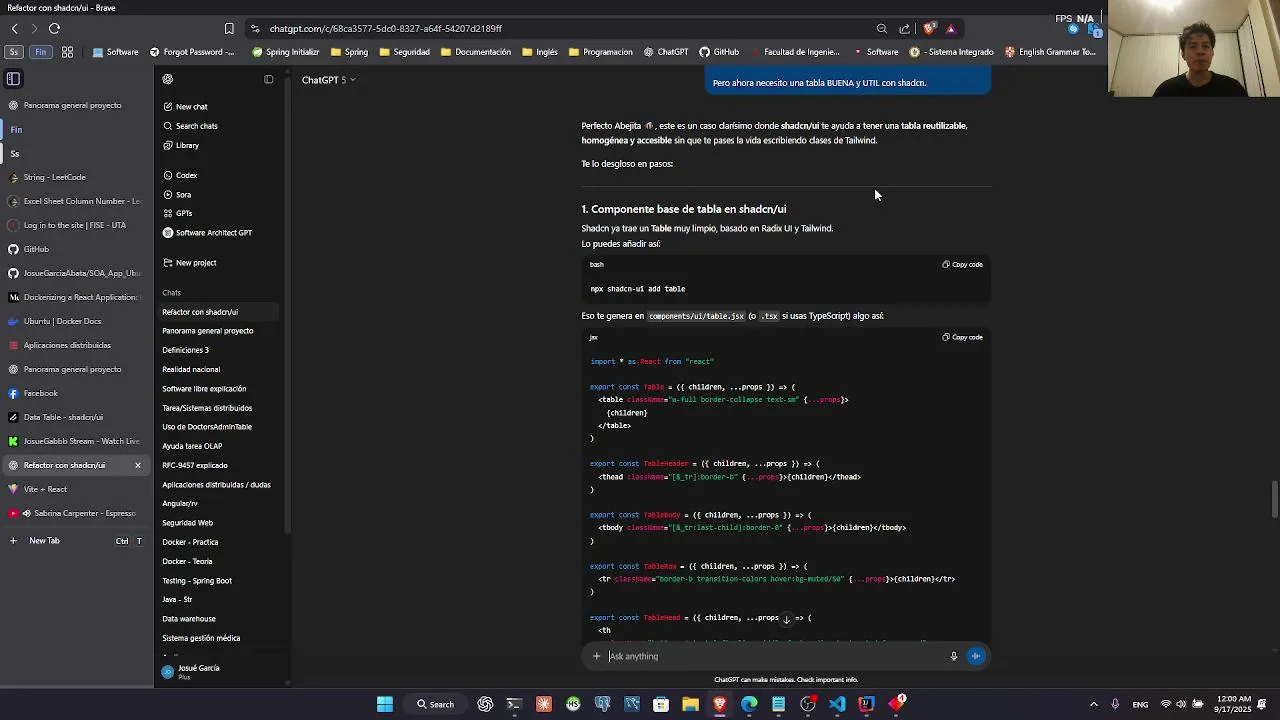This screenshot has height=720, width=1280.
Task: Click the plus attach button in composer
Action: coord(596,656)
